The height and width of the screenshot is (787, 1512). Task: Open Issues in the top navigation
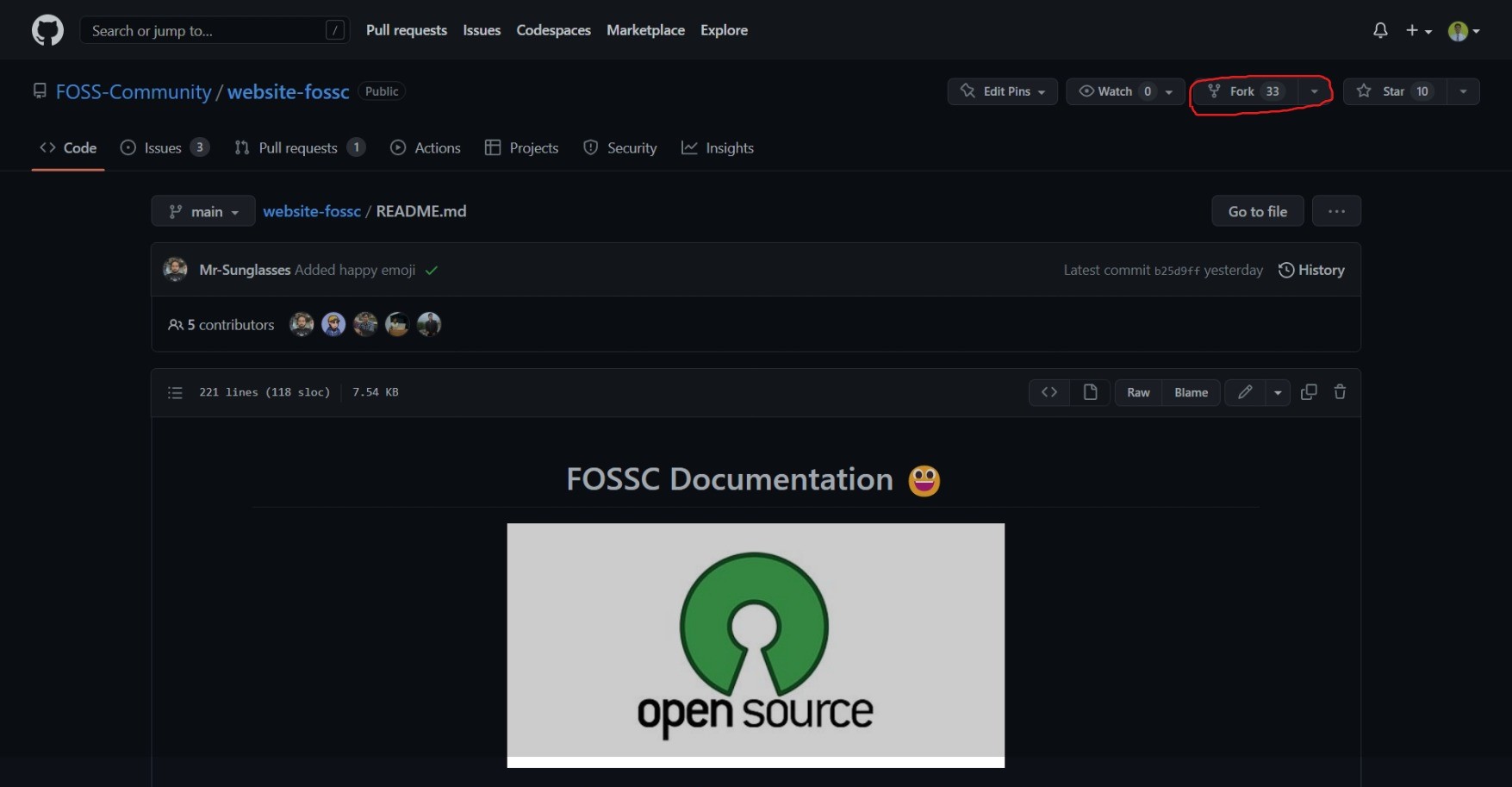(x=482, y=30)
